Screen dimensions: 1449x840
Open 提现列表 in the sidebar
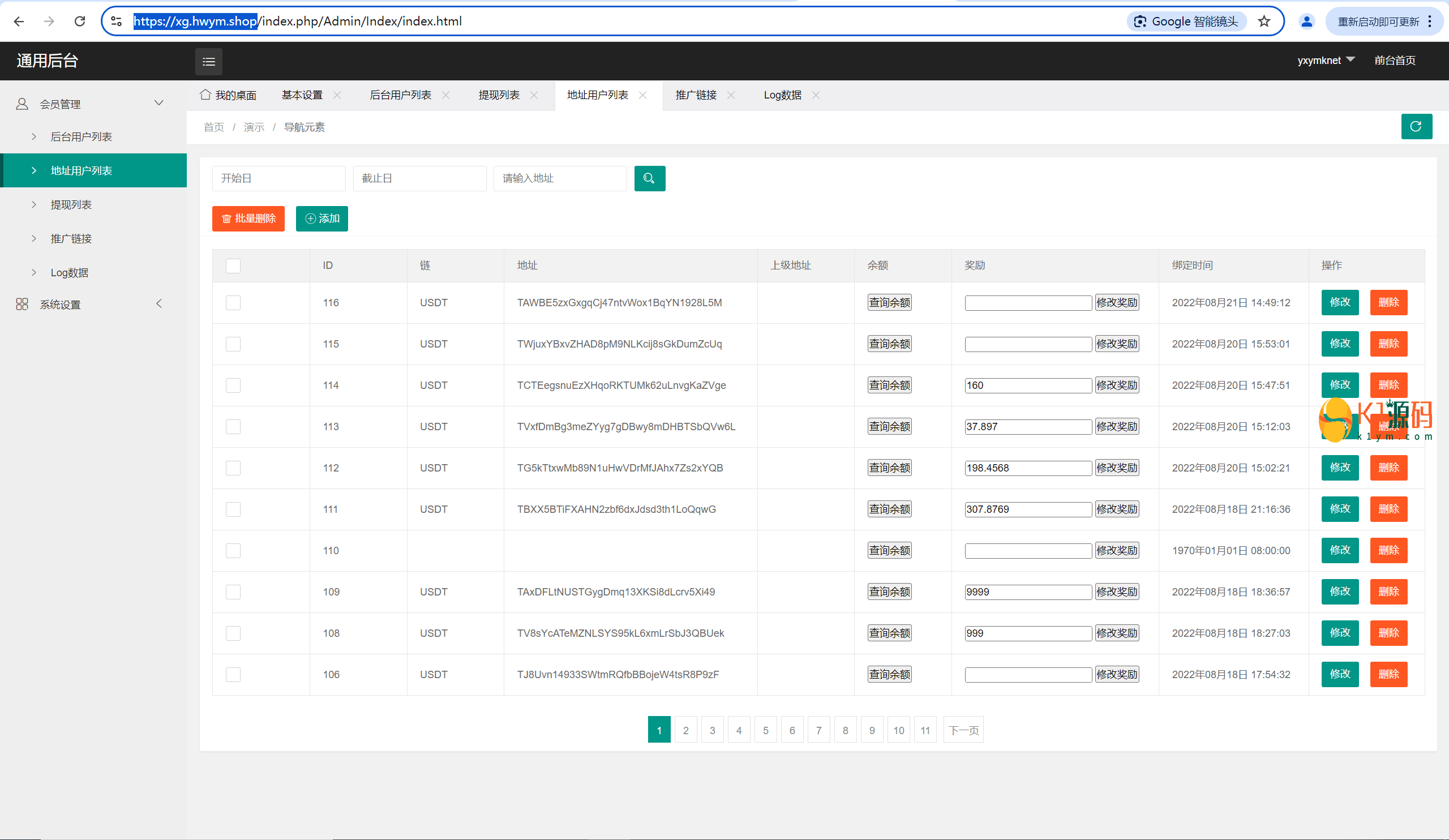tap(71, 205)
